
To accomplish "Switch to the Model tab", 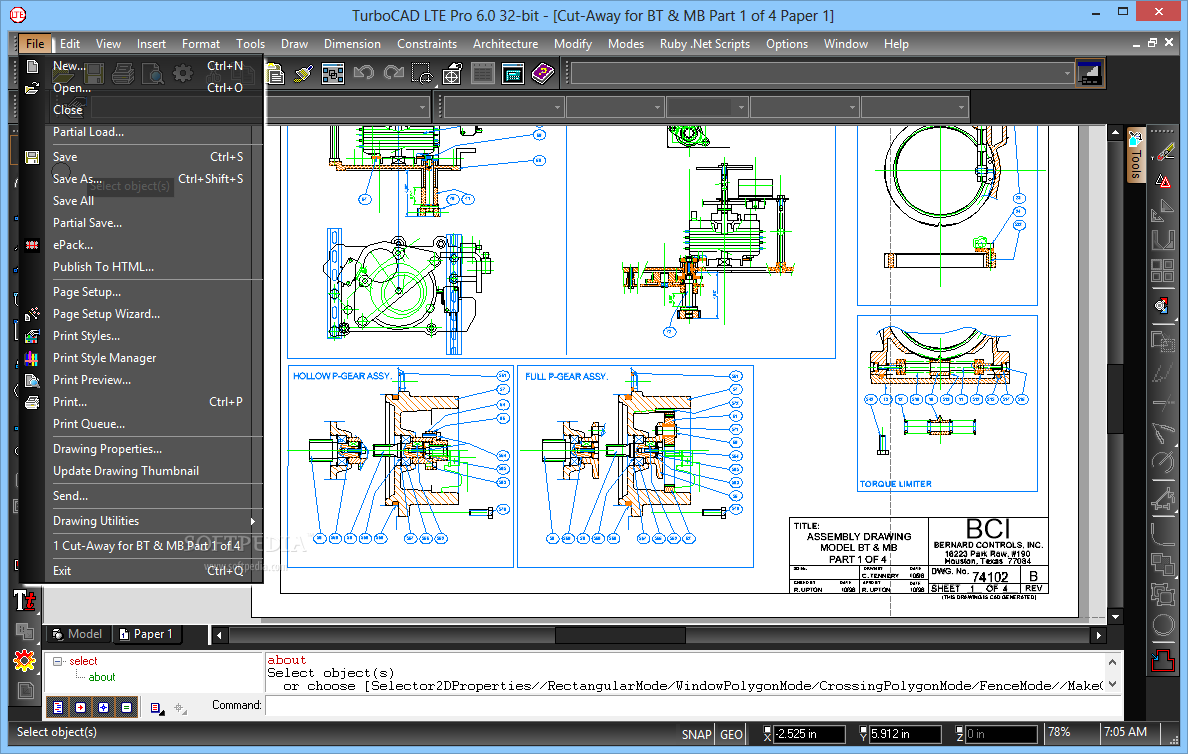I will tap(78, 634).
